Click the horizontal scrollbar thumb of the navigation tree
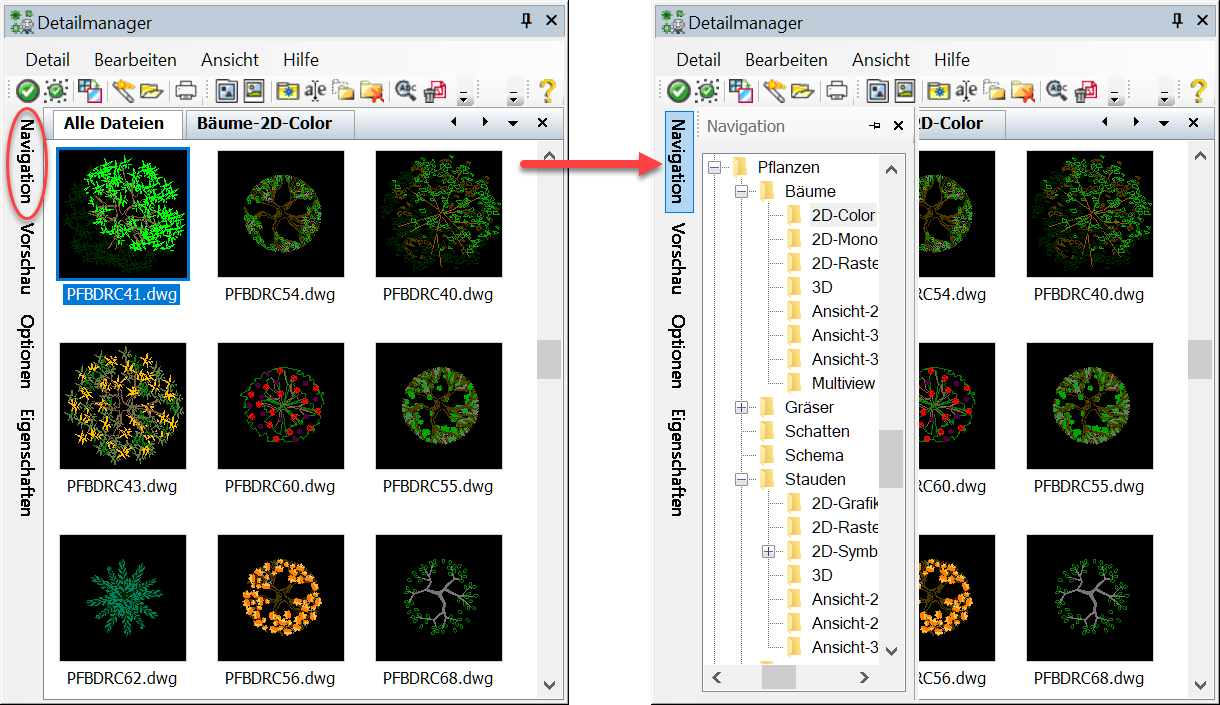 click(778, 677)
